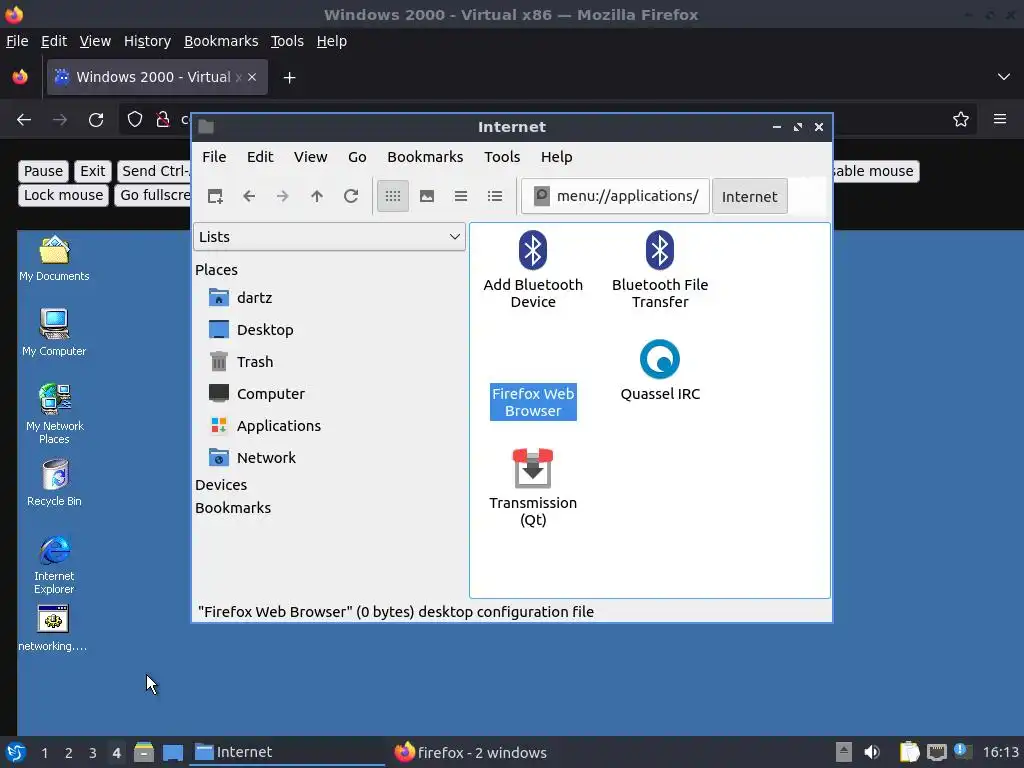Open Firefox History menu
The image size is (1024, 768).
[x=147, y=41]
